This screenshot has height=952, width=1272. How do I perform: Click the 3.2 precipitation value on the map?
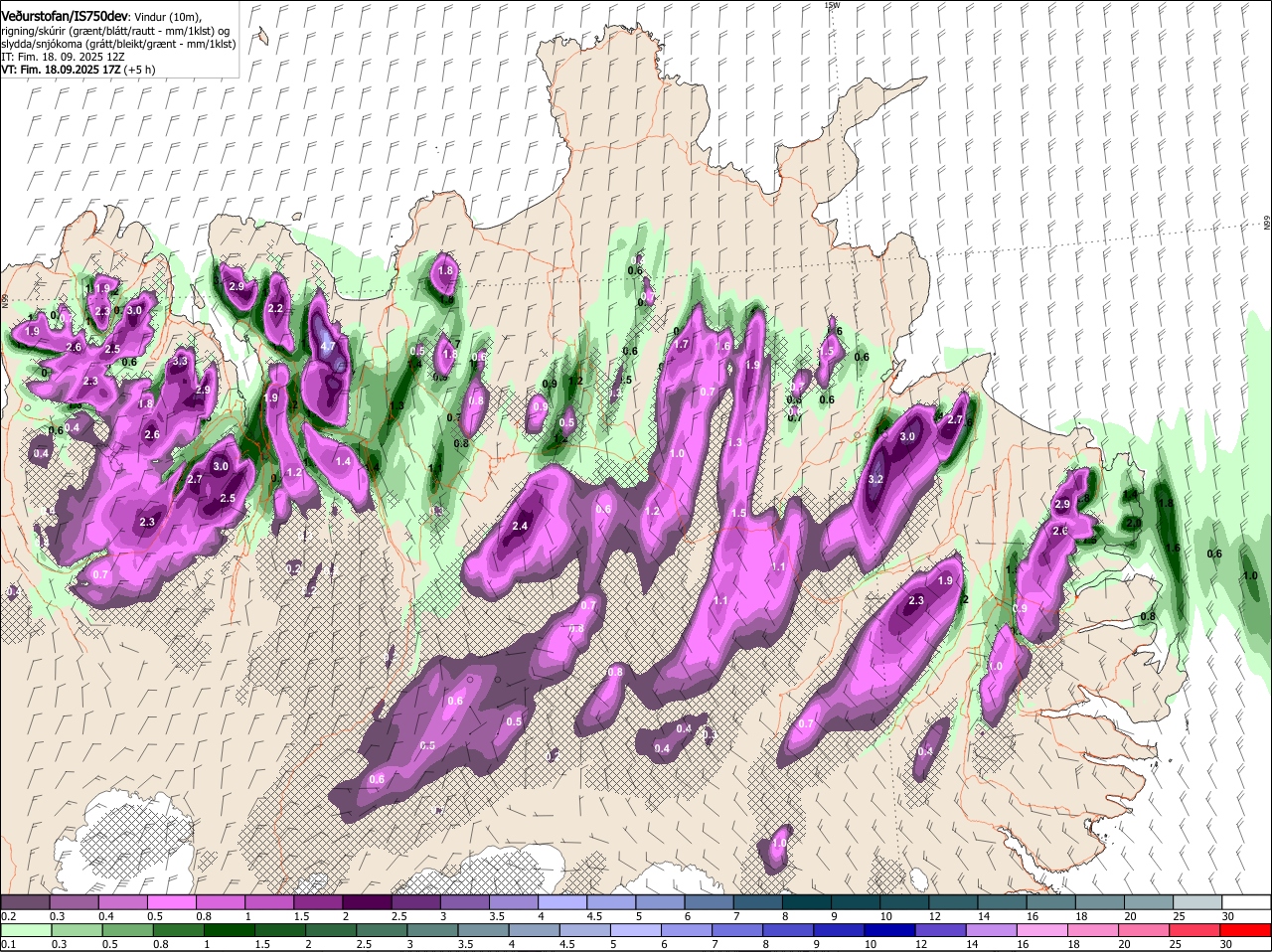click(875, 479)
